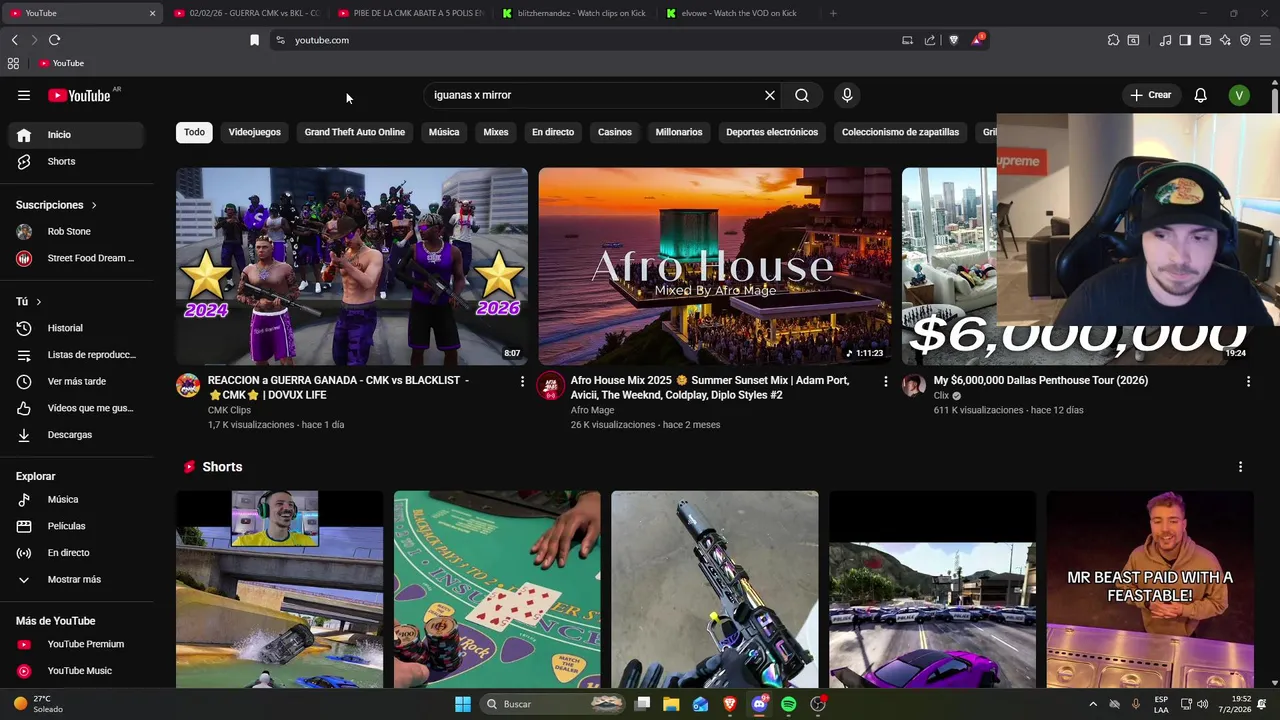
Task: Open a new tab with the plus button
Action: [x=833, y=13]
